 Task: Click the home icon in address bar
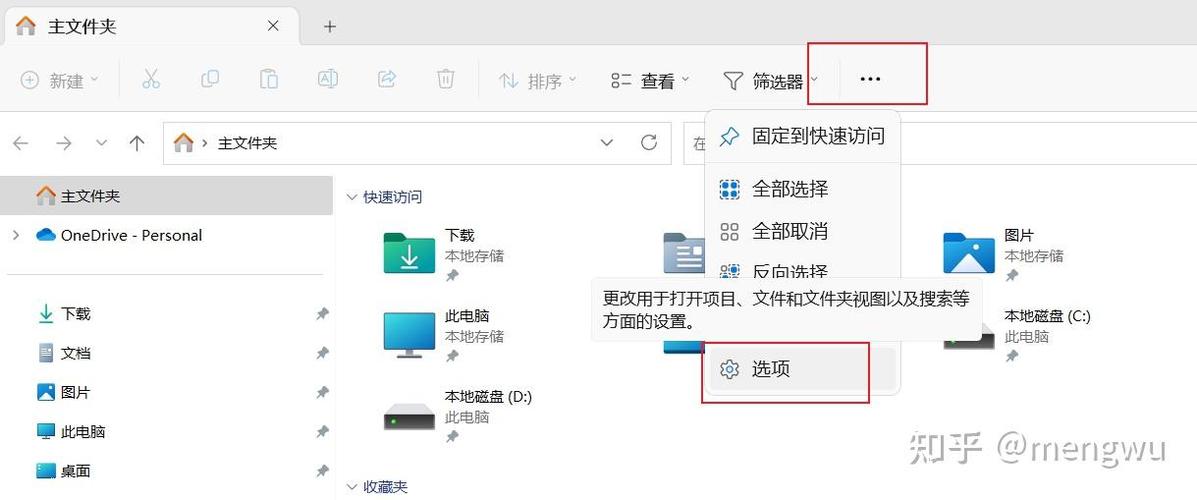click(183, 143)
